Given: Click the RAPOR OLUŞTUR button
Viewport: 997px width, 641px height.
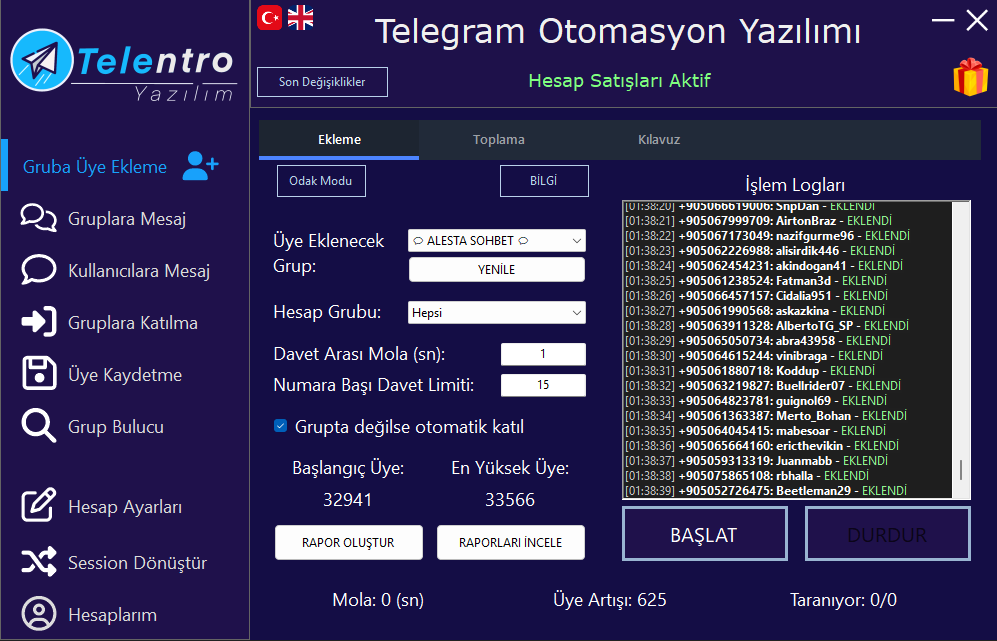Looking at the screenshot, I should (x=348, y=543).
